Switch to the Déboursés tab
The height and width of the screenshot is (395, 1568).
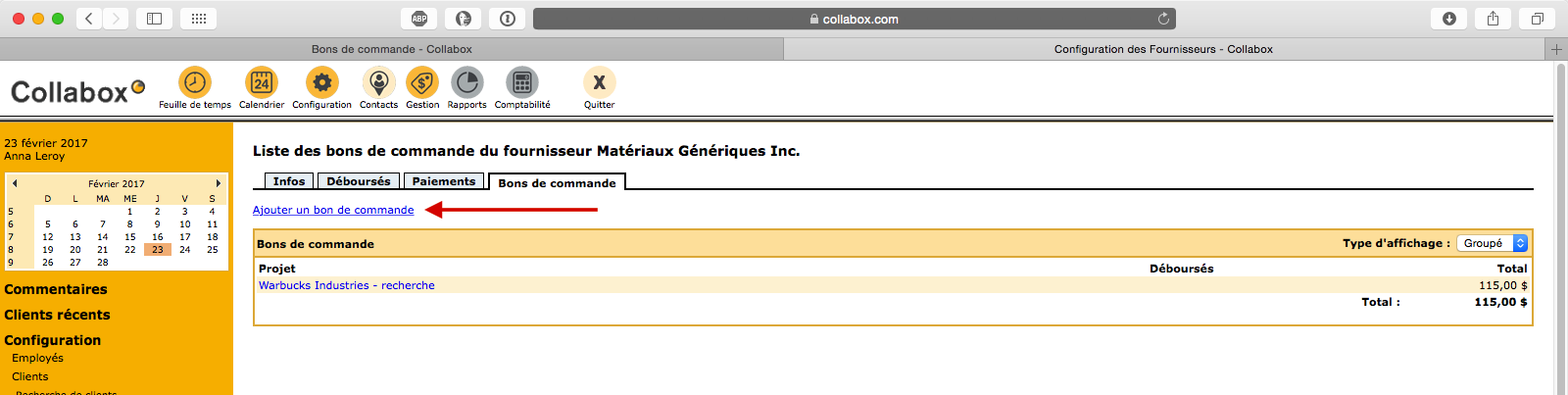point(359,181)
